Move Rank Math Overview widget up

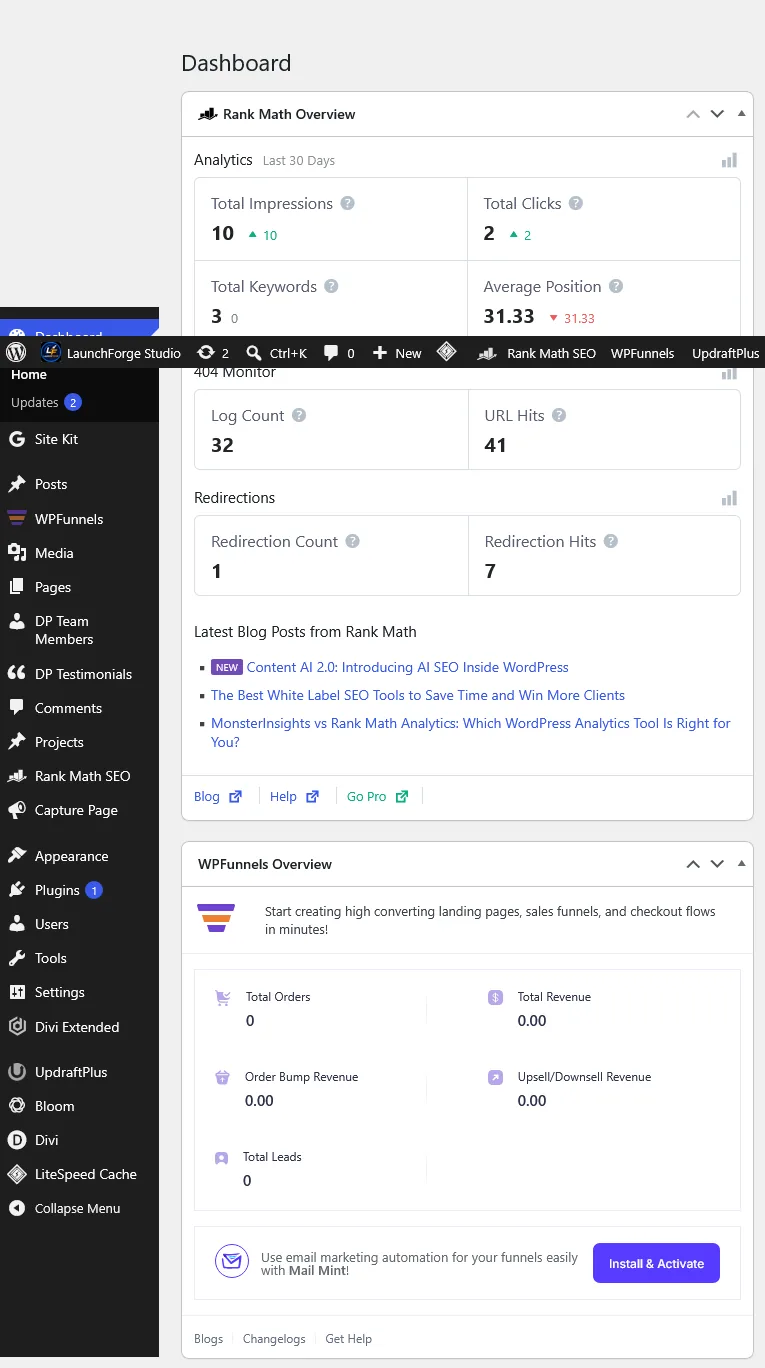[693, 114]
